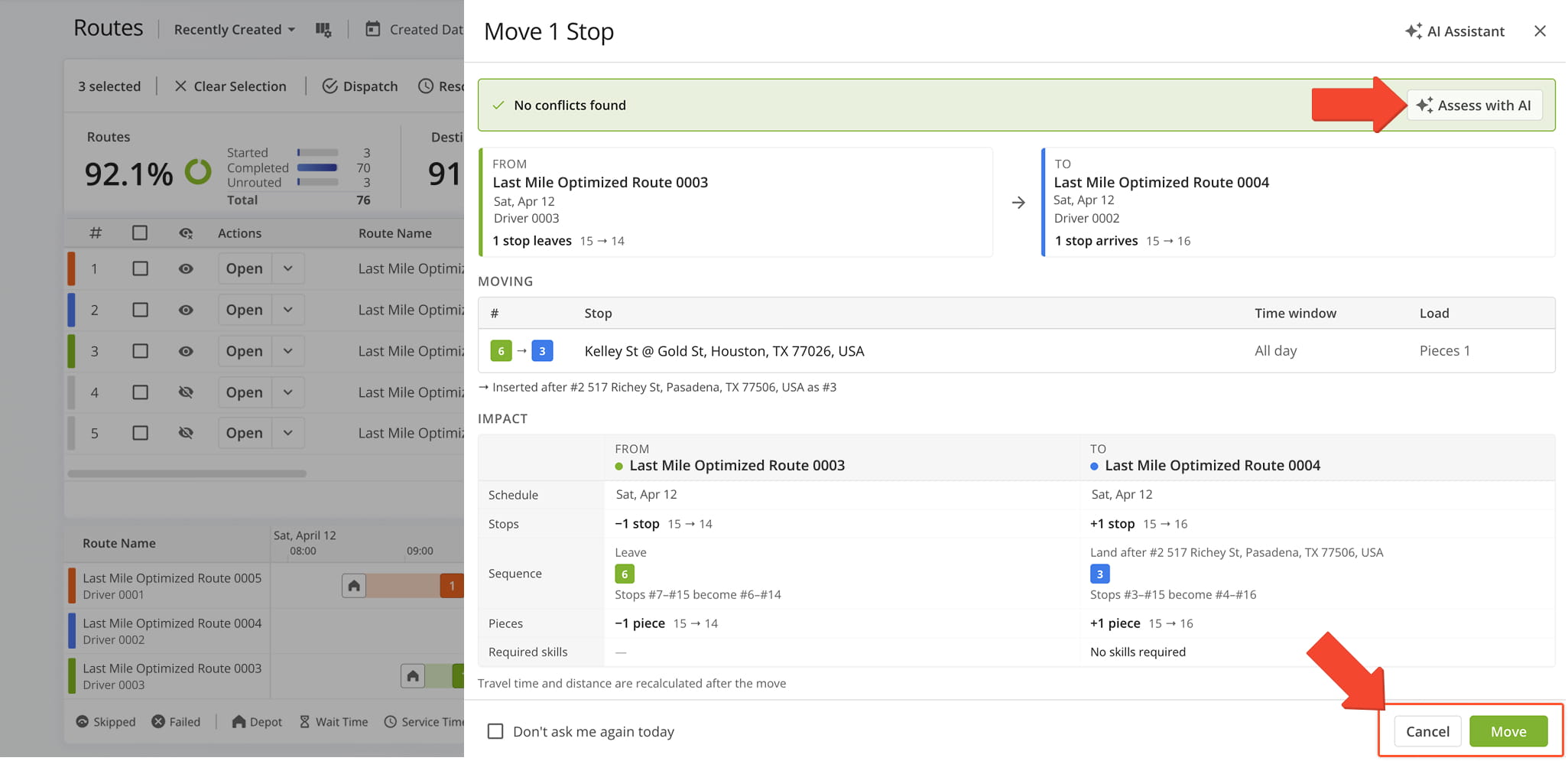Cancel the stop move
1568x761 pixels.
pos(1427,731)
